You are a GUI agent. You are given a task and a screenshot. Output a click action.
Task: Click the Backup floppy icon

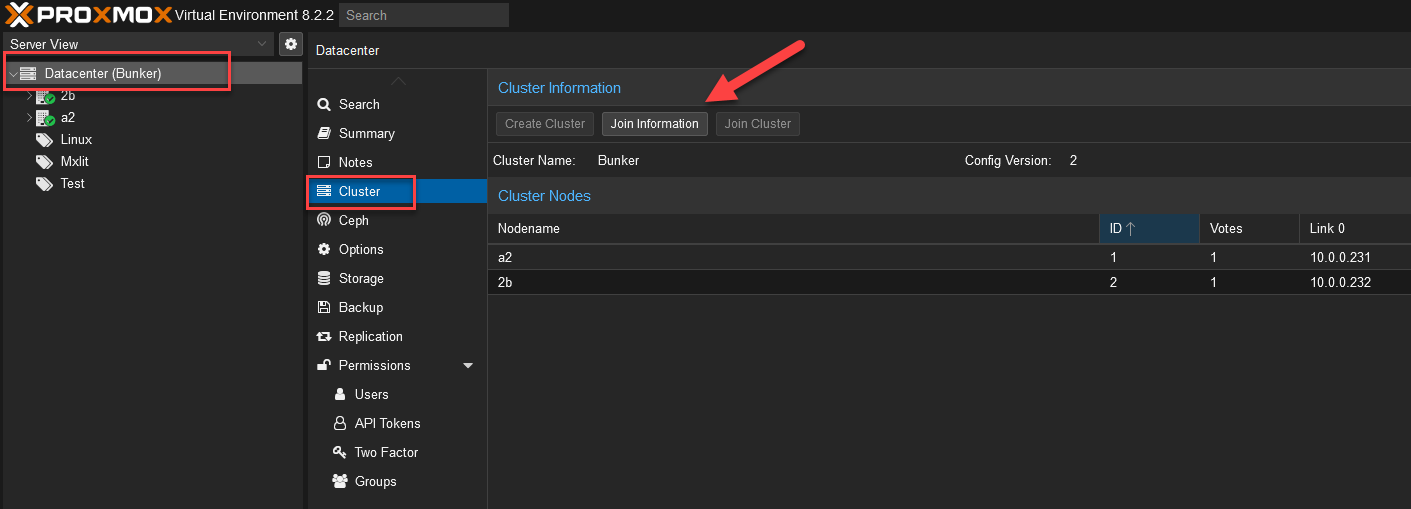pyautogui.click(x=323, y=307)
